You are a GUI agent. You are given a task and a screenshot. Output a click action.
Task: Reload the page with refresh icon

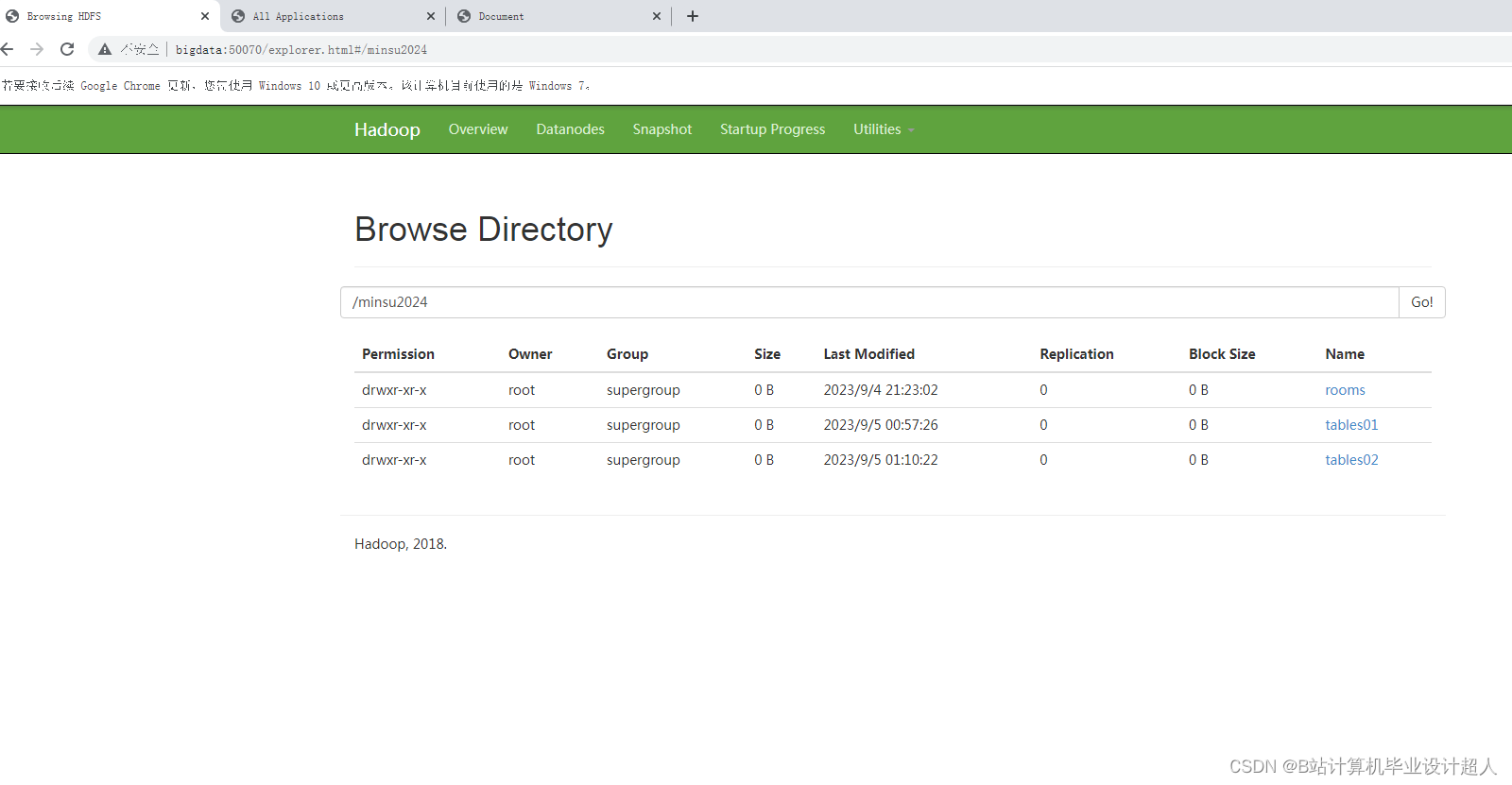pos(67,49)
